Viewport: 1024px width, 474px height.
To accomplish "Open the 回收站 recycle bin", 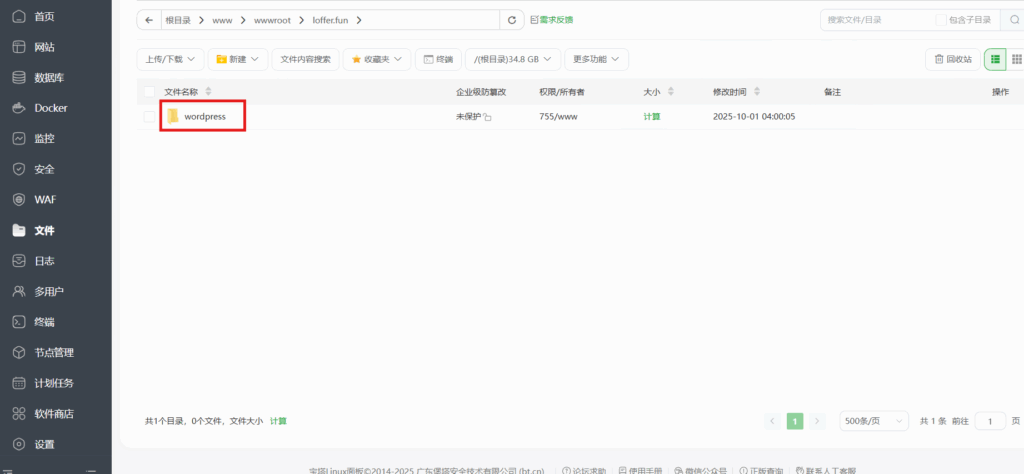I will tap(953, 59).
